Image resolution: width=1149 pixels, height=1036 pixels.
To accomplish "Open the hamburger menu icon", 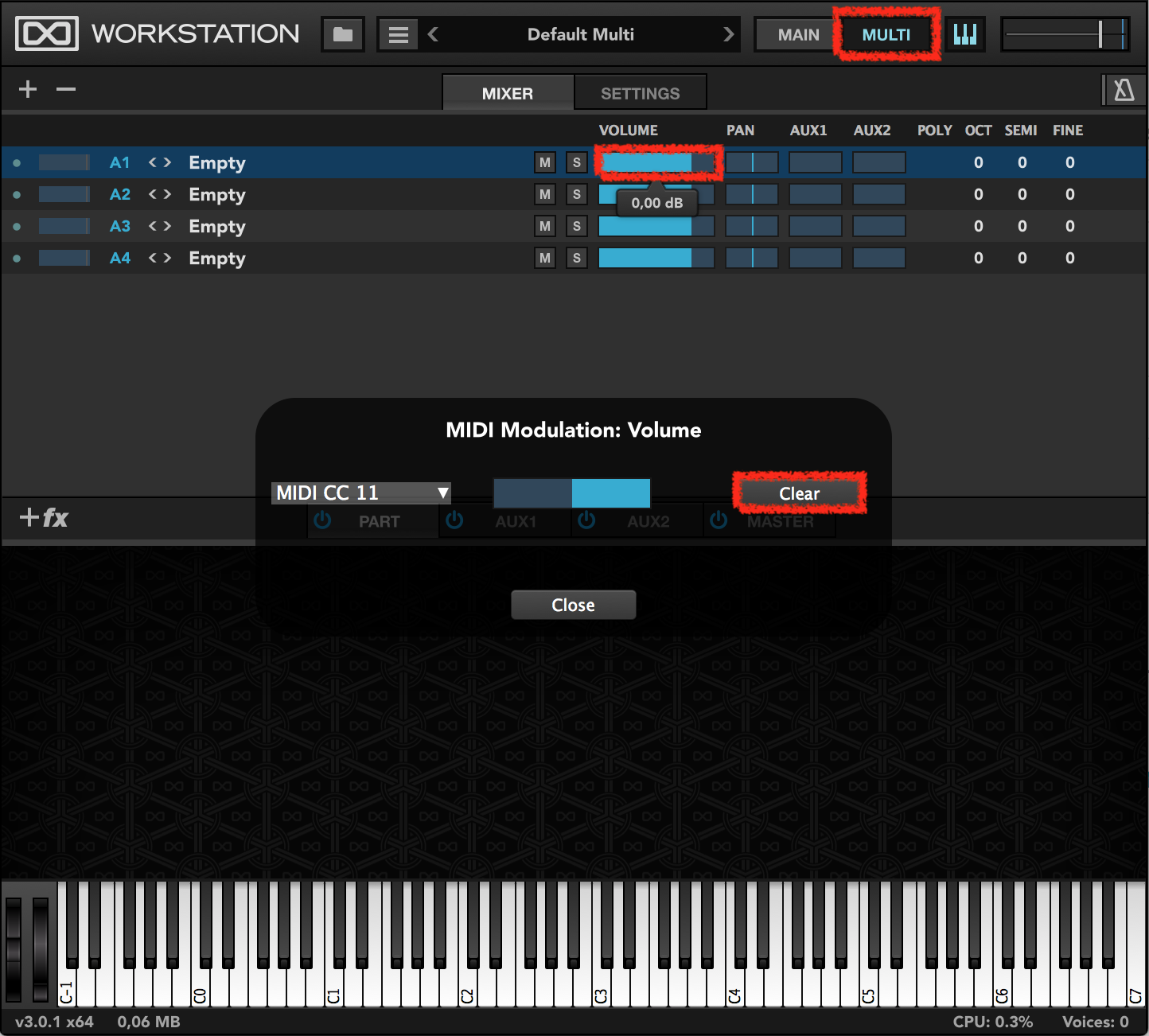I will tap(398, 34).
